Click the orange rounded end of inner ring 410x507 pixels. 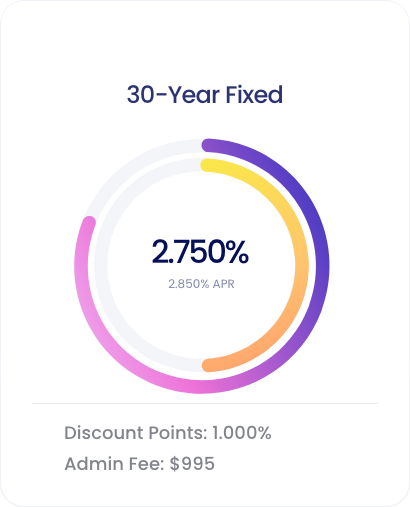click(x=209, y=365)
